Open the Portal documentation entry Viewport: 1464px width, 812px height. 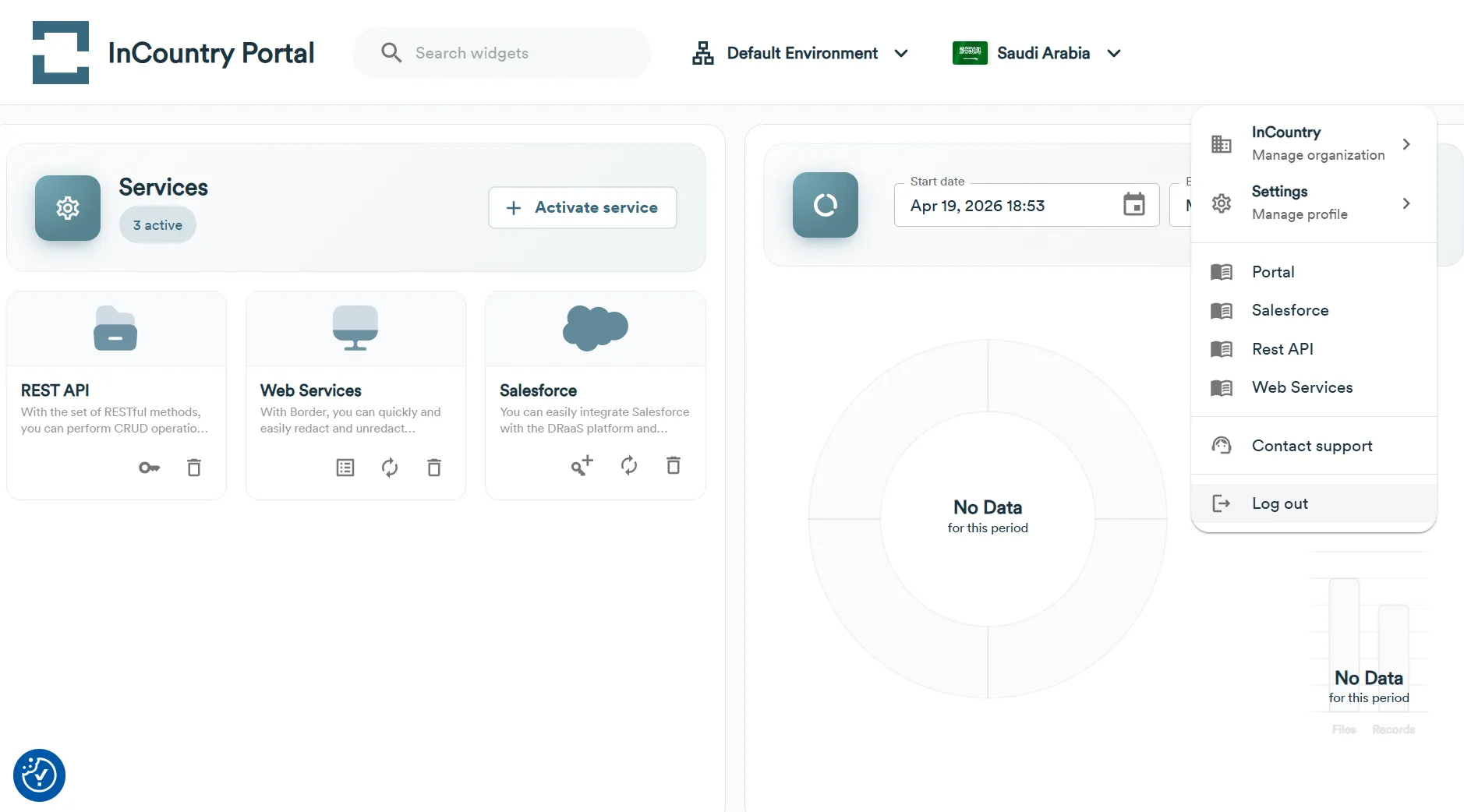coord(1314,272)
